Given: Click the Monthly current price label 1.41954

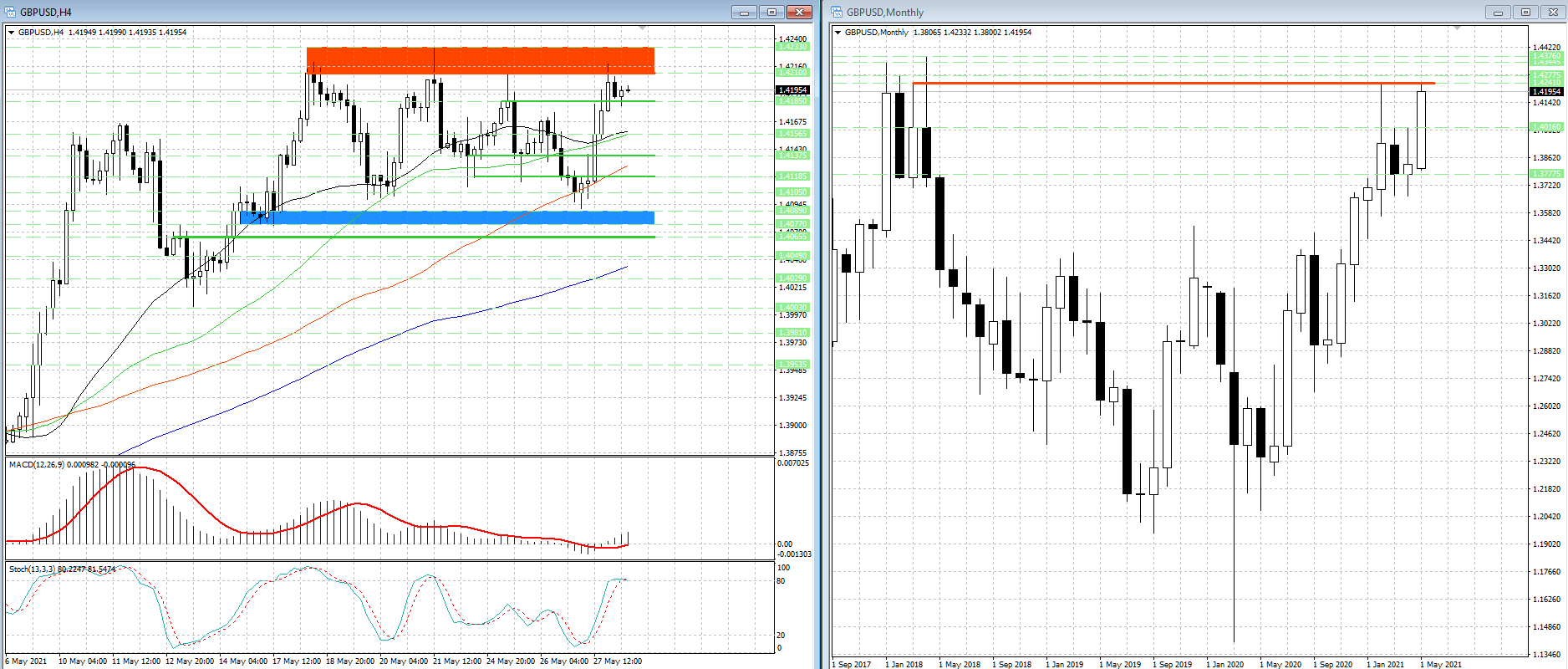Looking at the screenshot, I should pyautogui.click(x=1546, y=91).
